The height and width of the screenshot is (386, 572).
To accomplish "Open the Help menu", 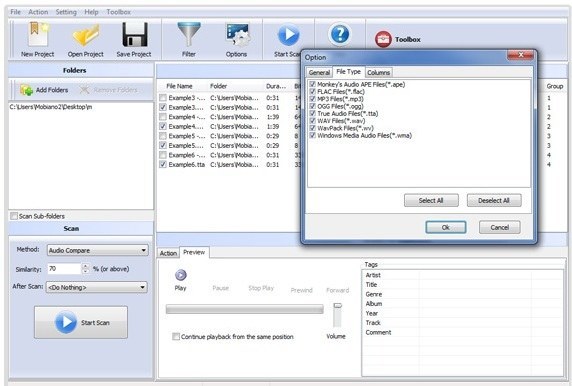I will point(91,12).
